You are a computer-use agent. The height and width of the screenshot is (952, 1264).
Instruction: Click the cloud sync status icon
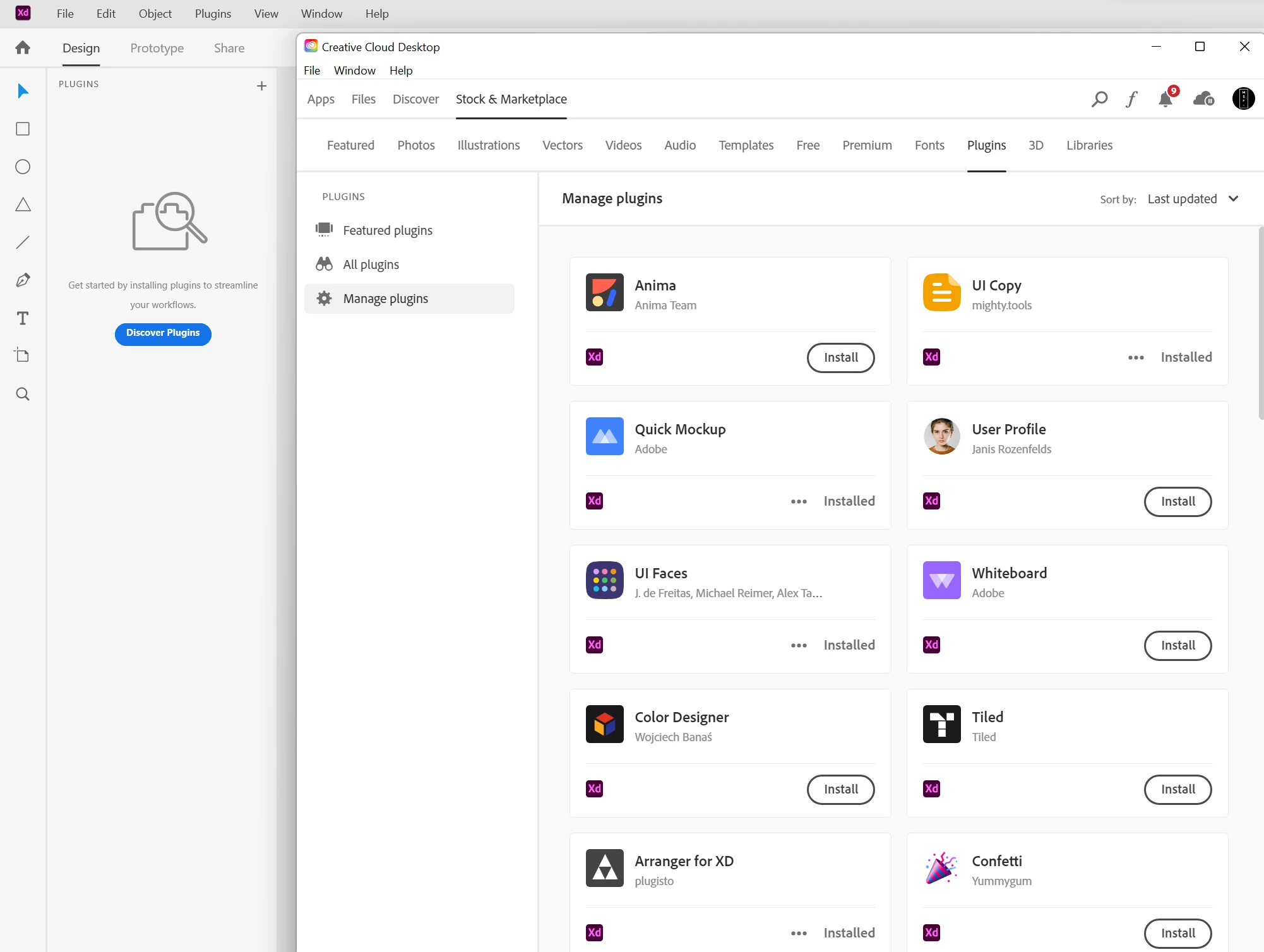click(x=1203, y=99)
